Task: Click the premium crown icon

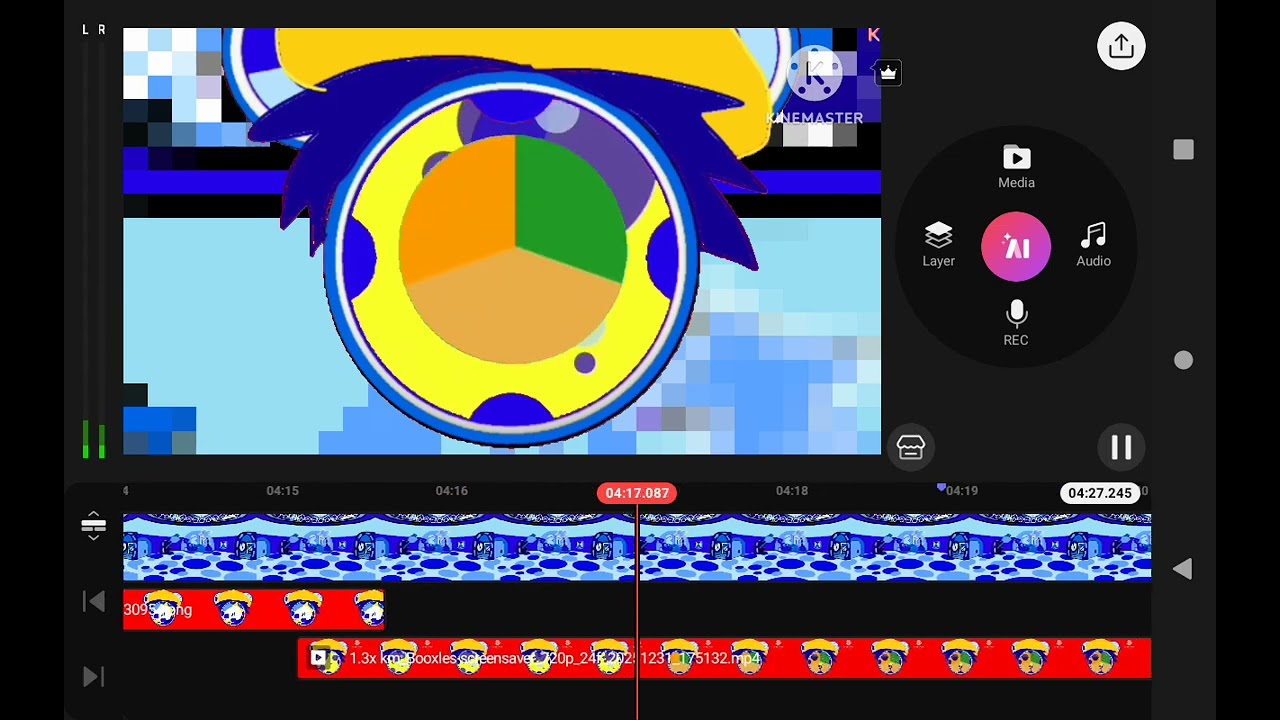Action: click(888, 73)
